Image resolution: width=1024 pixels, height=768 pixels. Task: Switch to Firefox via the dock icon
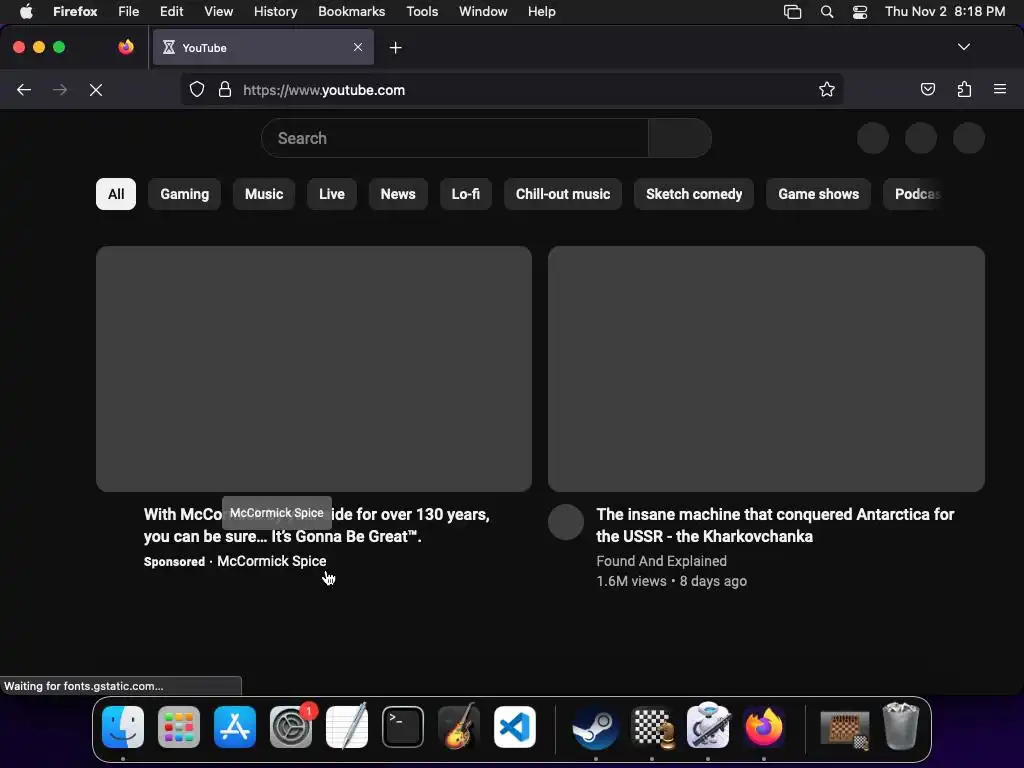coord(763,727)
